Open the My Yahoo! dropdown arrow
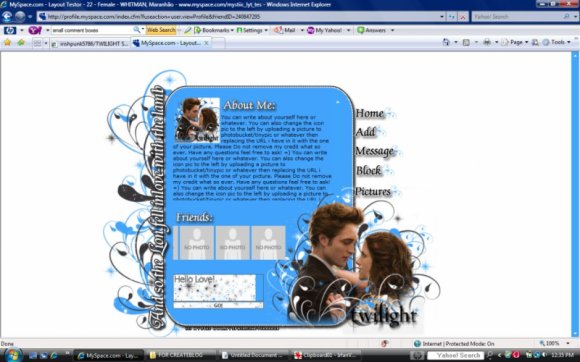This screenshot has height=362, width=580. [x=348, y=30]
